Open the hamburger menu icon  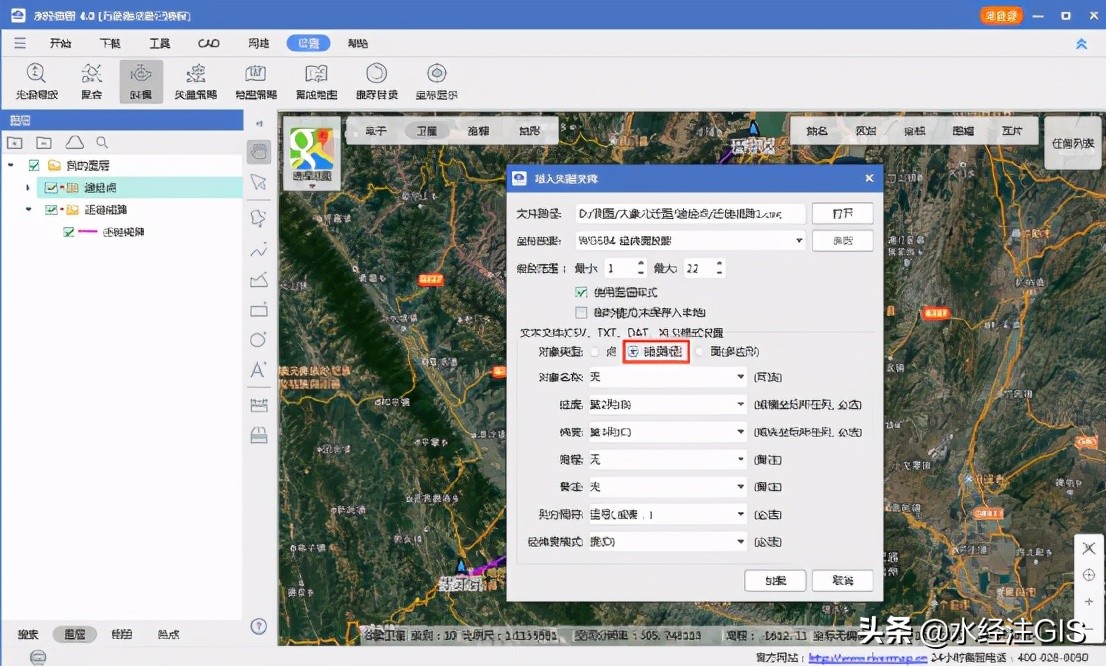coord(20,43)
